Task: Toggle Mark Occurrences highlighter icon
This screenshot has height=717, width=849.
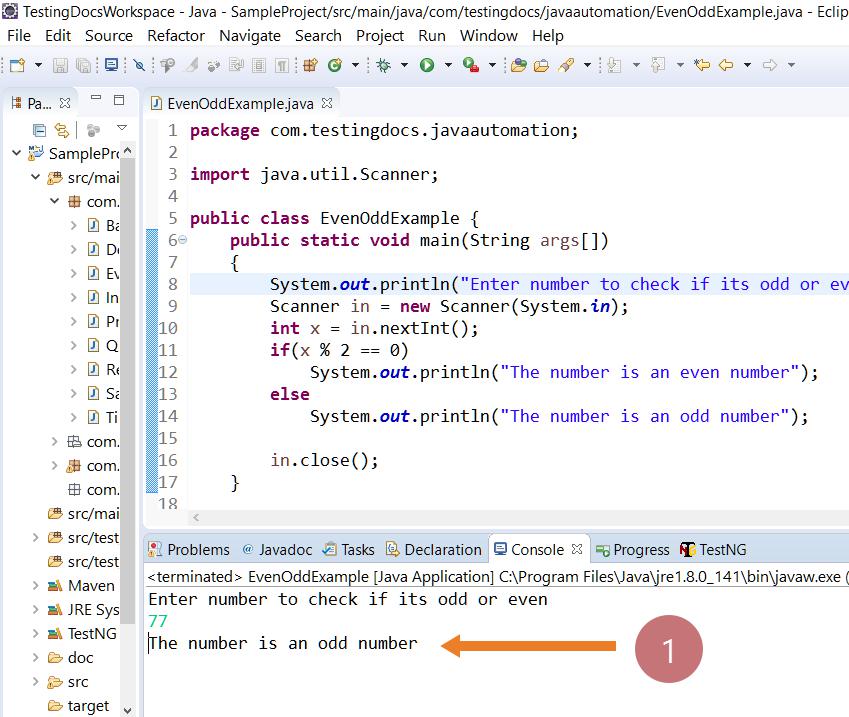Action: pos(192,66)
